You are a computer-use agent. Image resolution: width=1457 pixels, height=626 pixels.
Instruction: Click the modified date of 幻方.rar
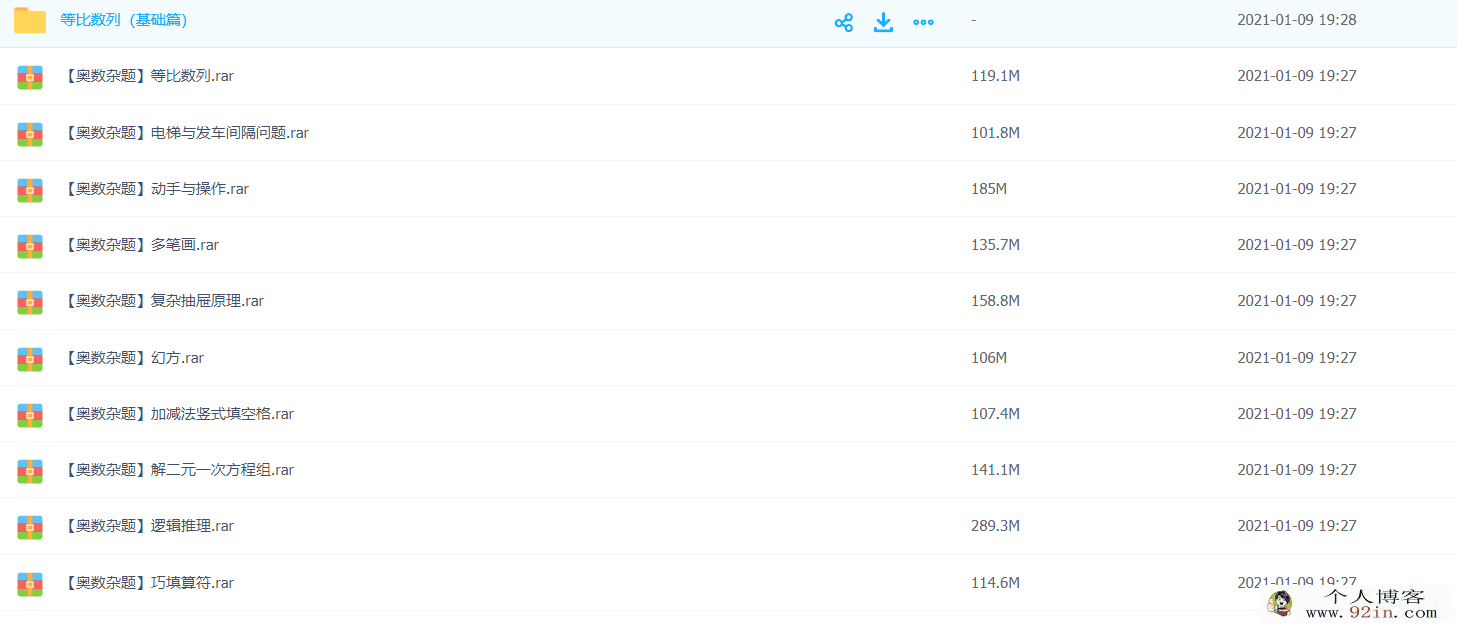point(1297,358)
